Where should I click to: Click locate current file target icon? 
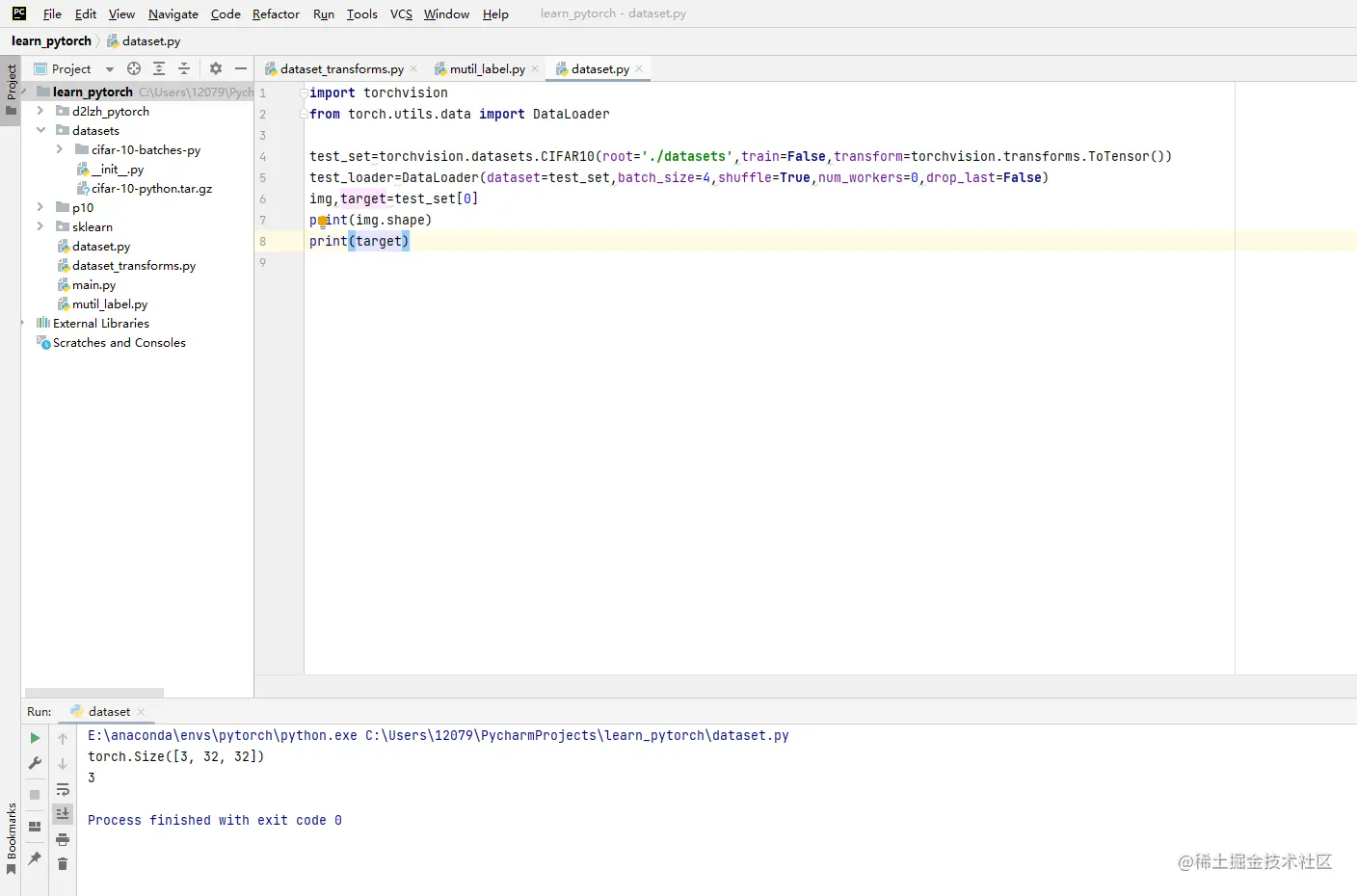tap(134, 68)
